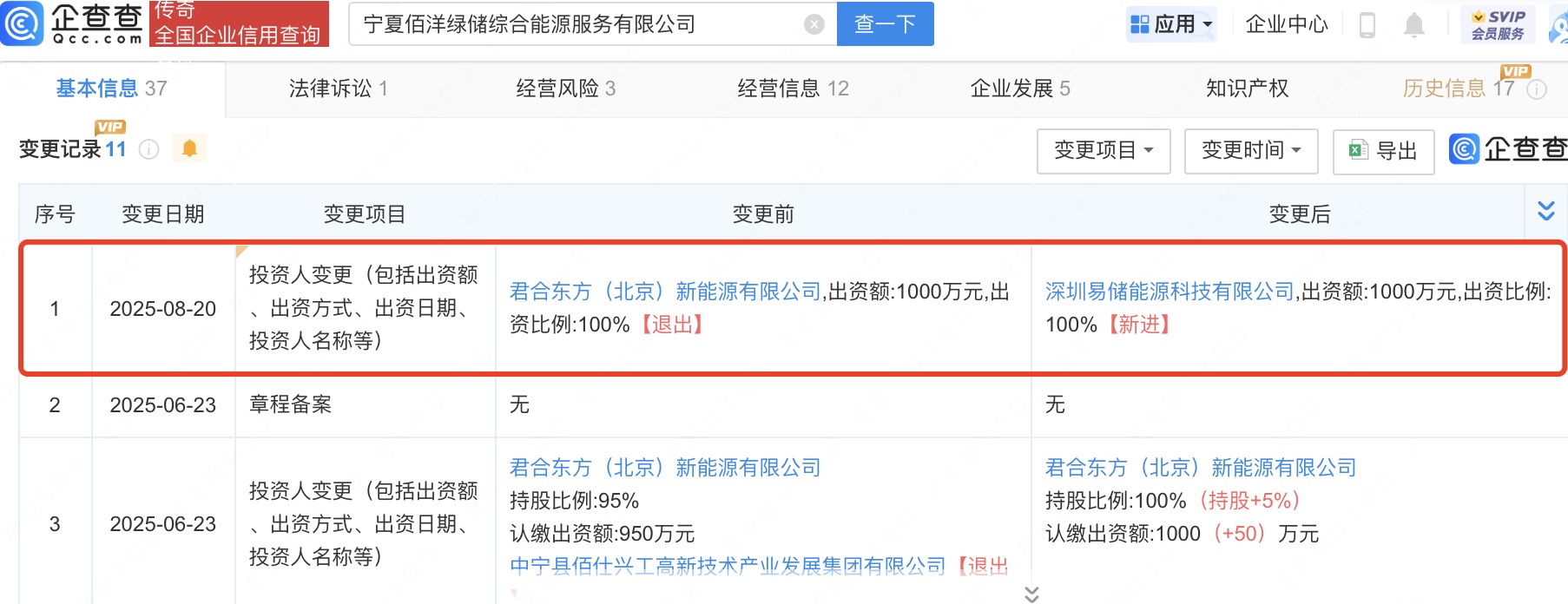Click the 变更项目 column header
The height and width of the screenshot is (604, 1568).
click(x=365, y=214)
